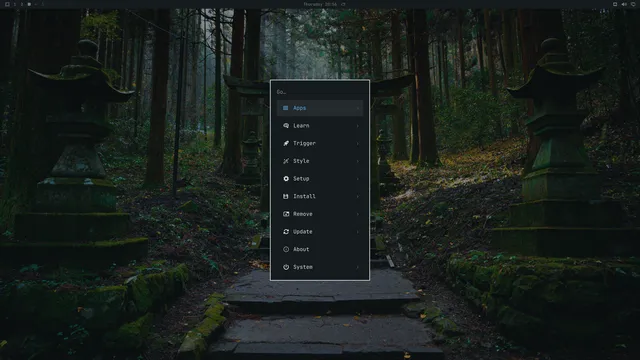Click the Setup gear icon

click(286, 179)
